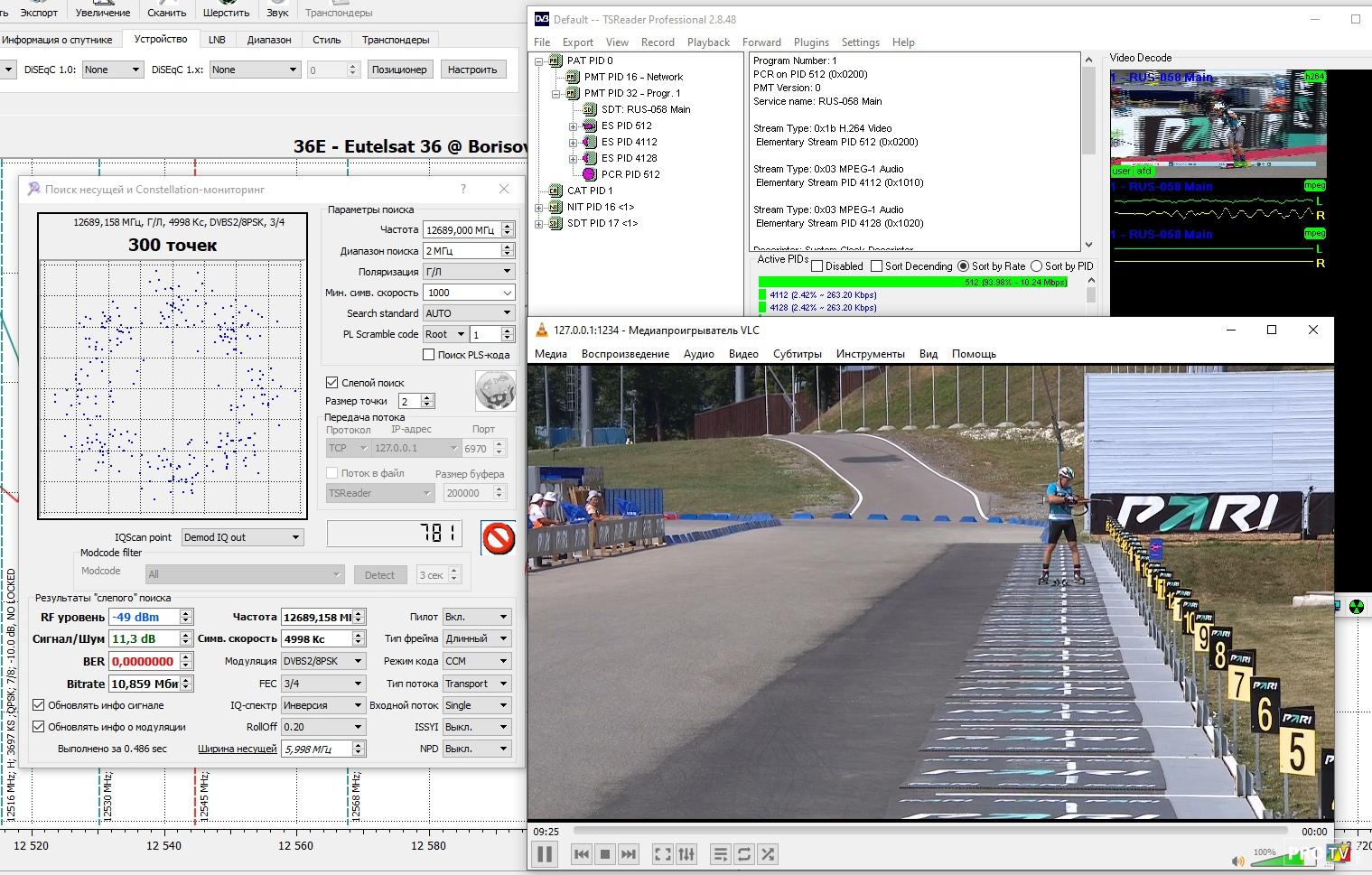
Task: Enable VLC shuffle/random icon
Action: click(x=768, y=853)
